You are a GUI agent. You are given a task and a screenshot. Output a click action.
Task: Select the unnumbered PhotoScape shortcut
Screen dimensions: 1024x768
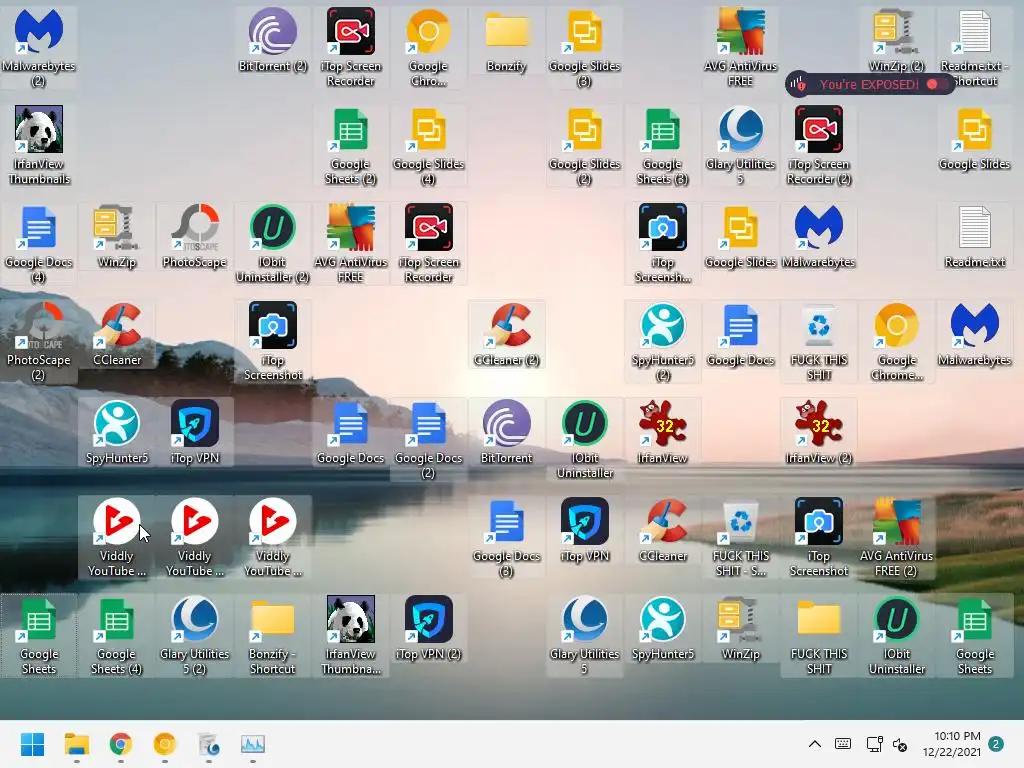coord(195,236)
